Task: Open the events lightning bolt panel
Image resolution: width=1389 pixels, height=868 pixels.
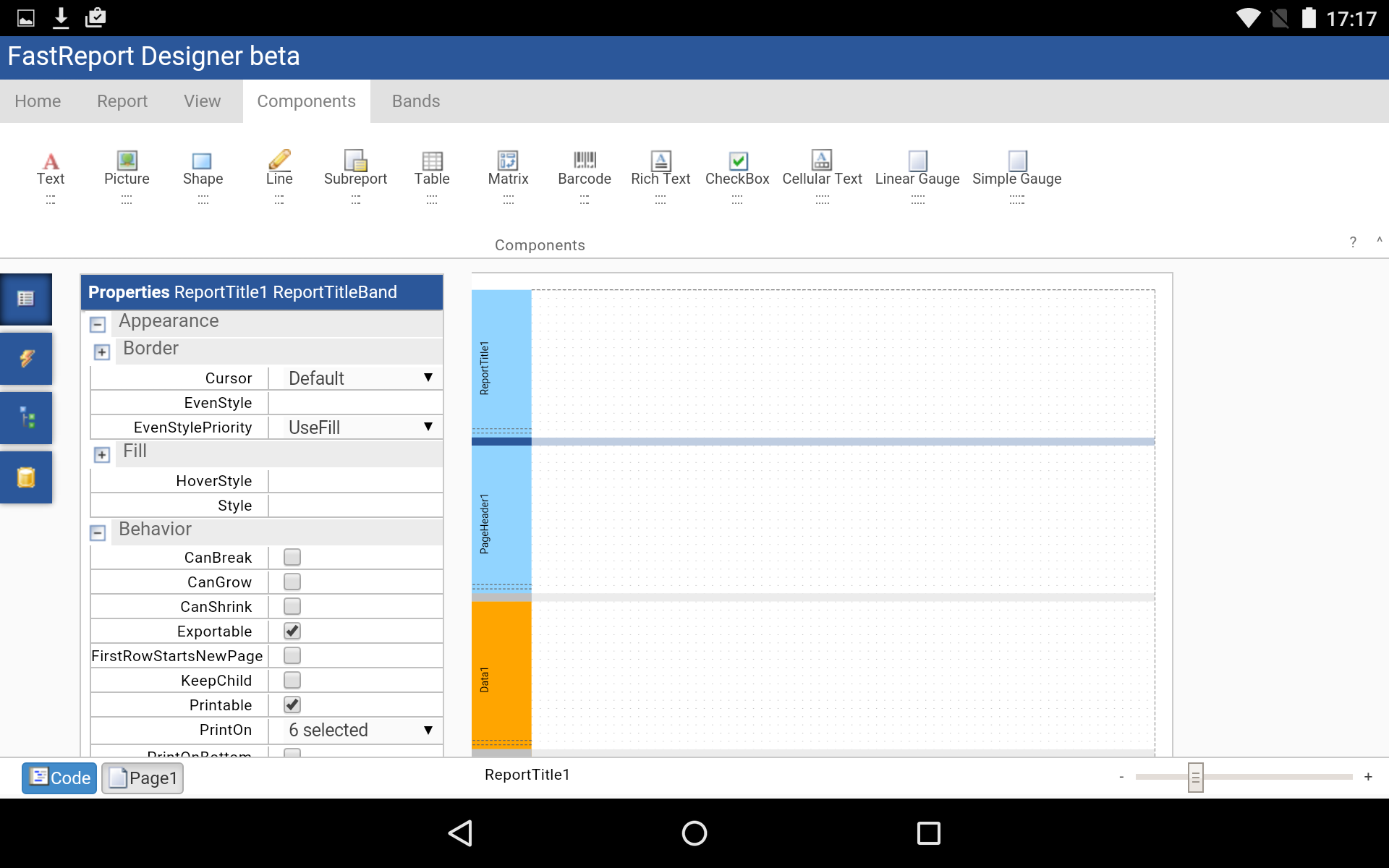Action: pyautogui.click(x=26, y=359)
